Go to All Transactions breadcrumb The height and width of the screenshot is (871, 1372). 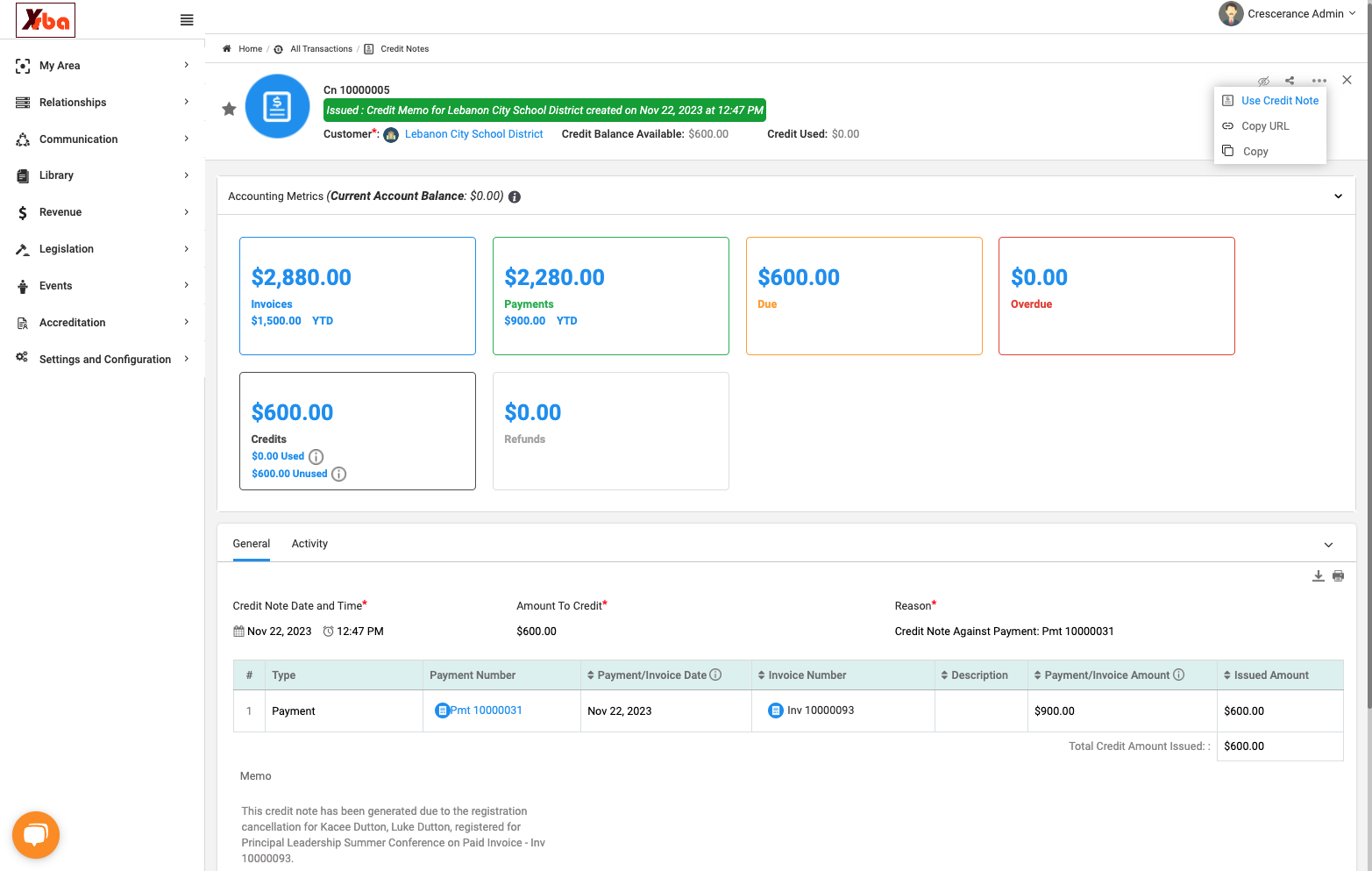(x=321, y=49)
